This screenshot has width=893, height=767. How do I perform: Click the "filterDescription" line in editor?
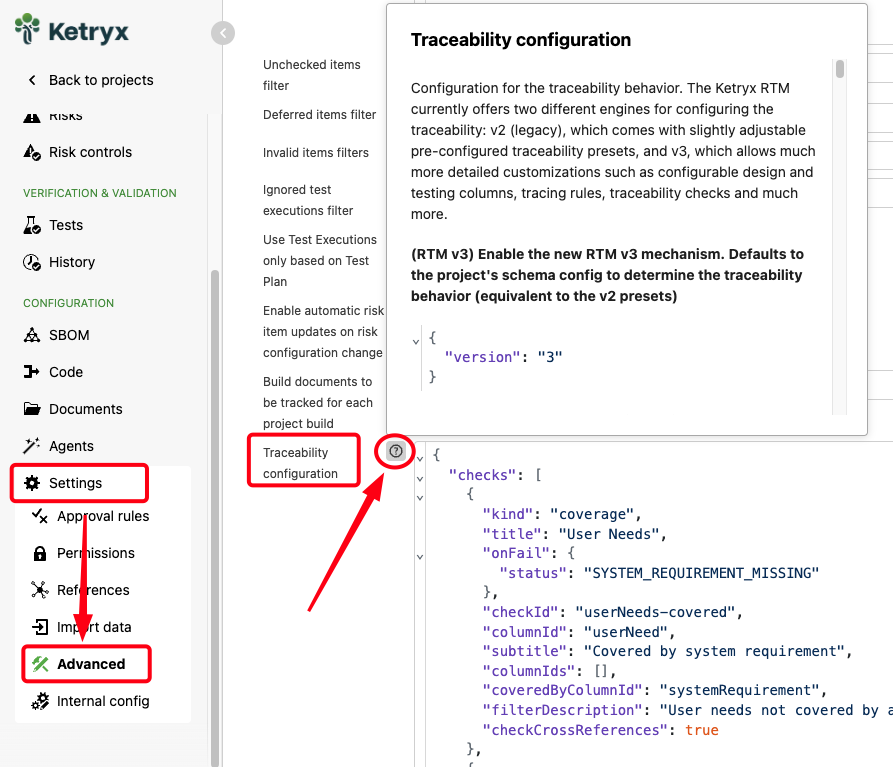pyautogui.click(x=687, y=711)
